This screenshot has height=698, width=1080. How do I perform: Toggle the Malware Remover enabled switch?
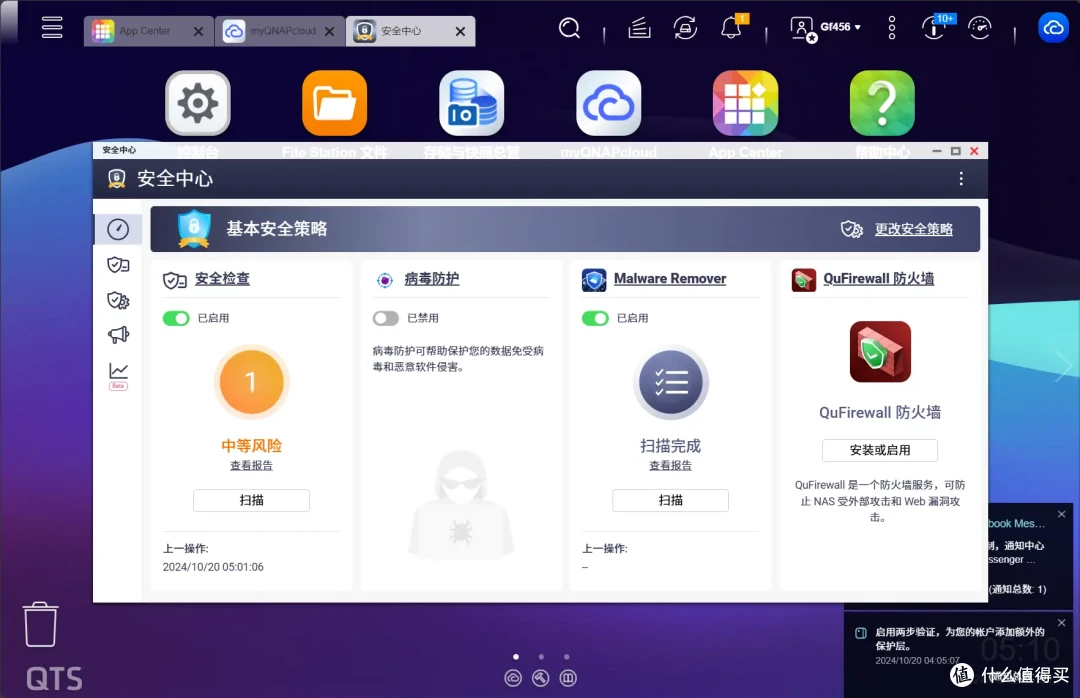pos(595,318)
